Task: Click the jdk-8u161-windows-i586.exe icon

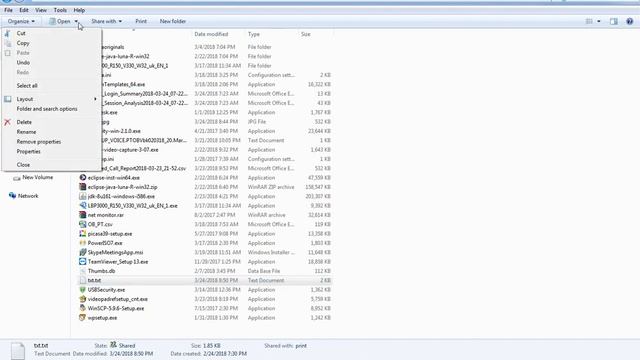Action: [82, 196]
